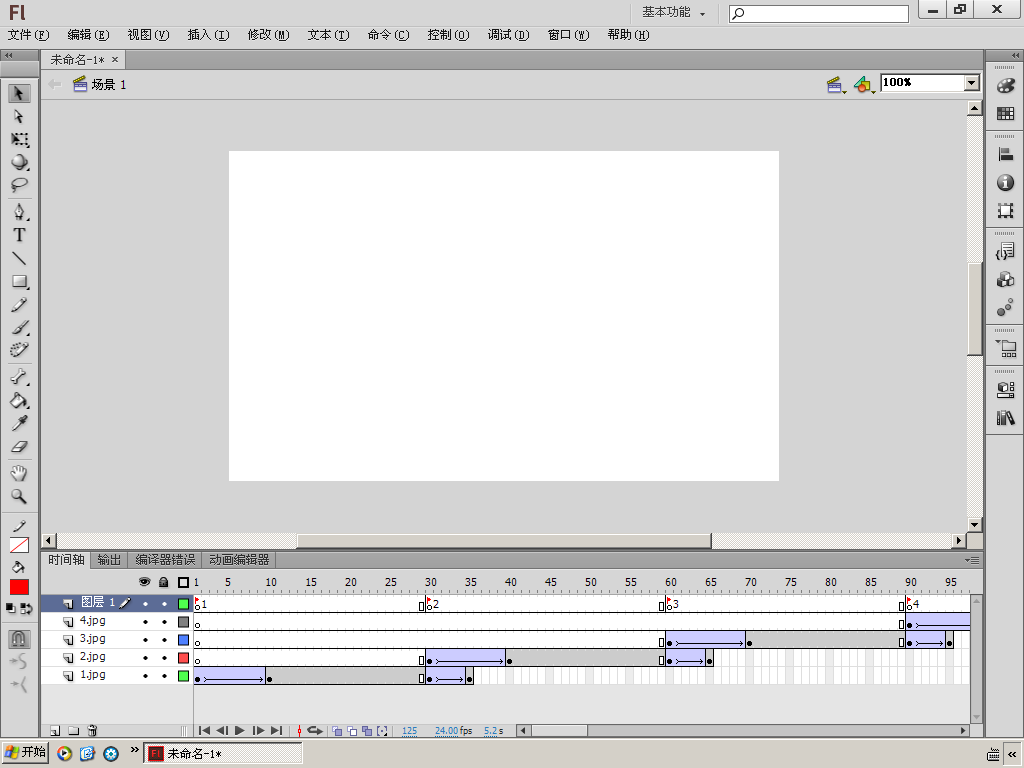Go to the first frame

point(204,731)
